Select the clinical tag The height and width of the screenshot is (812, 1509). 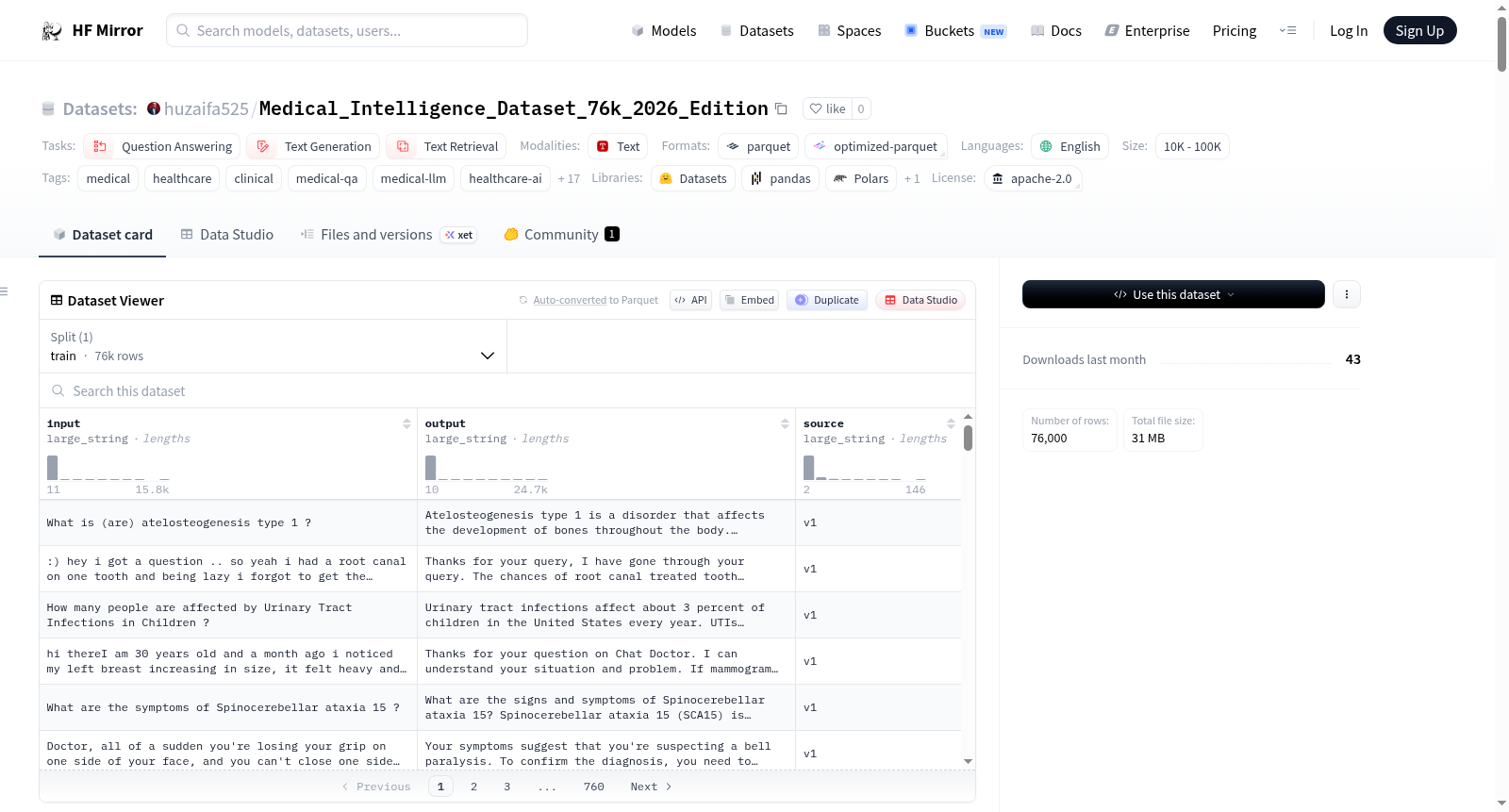[254, 178]
